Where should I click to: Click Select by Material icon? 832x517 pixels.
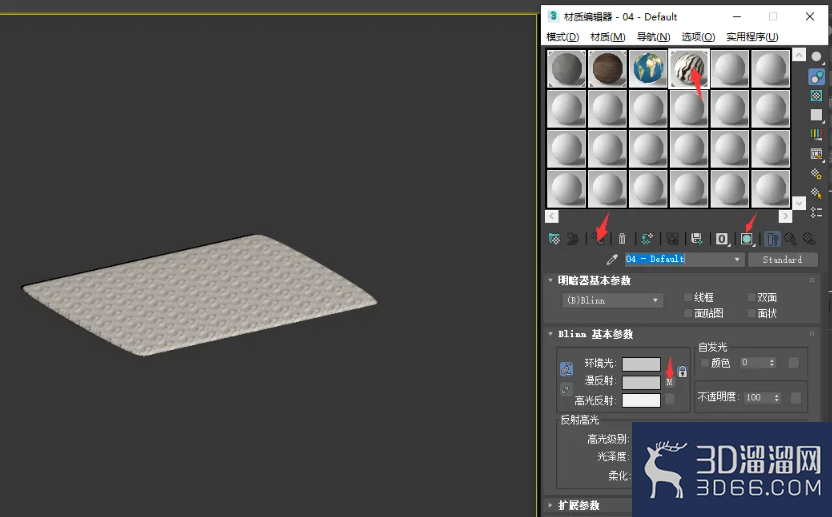pyautogui.click(x=817, y=193)
